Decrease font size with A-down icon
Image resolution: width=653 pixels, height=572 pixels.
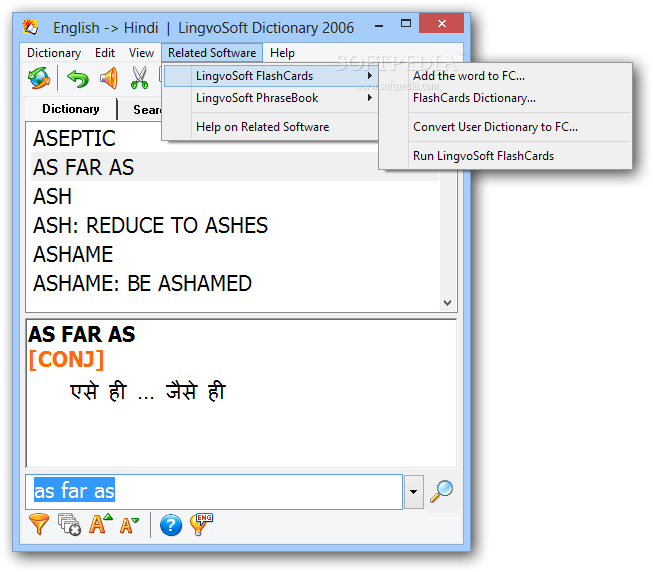click(x=129, y=525)
